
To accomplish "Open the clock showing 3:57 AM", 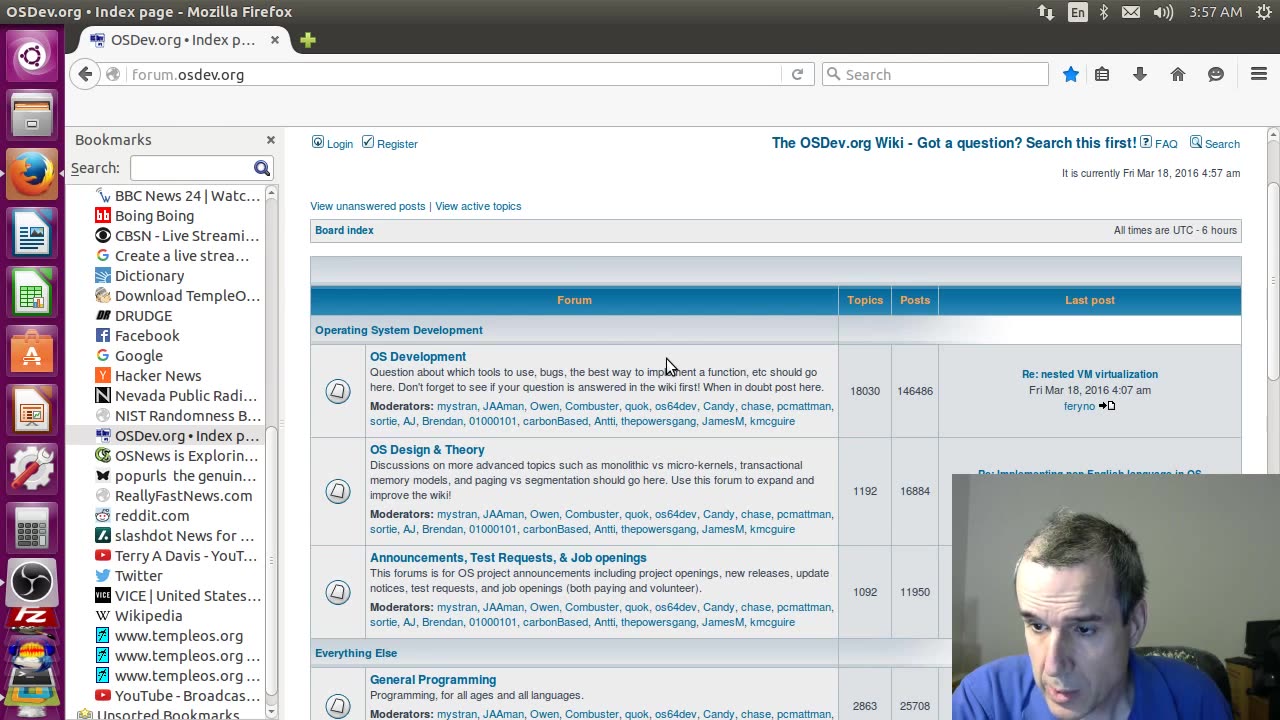I will [1215, 12].
